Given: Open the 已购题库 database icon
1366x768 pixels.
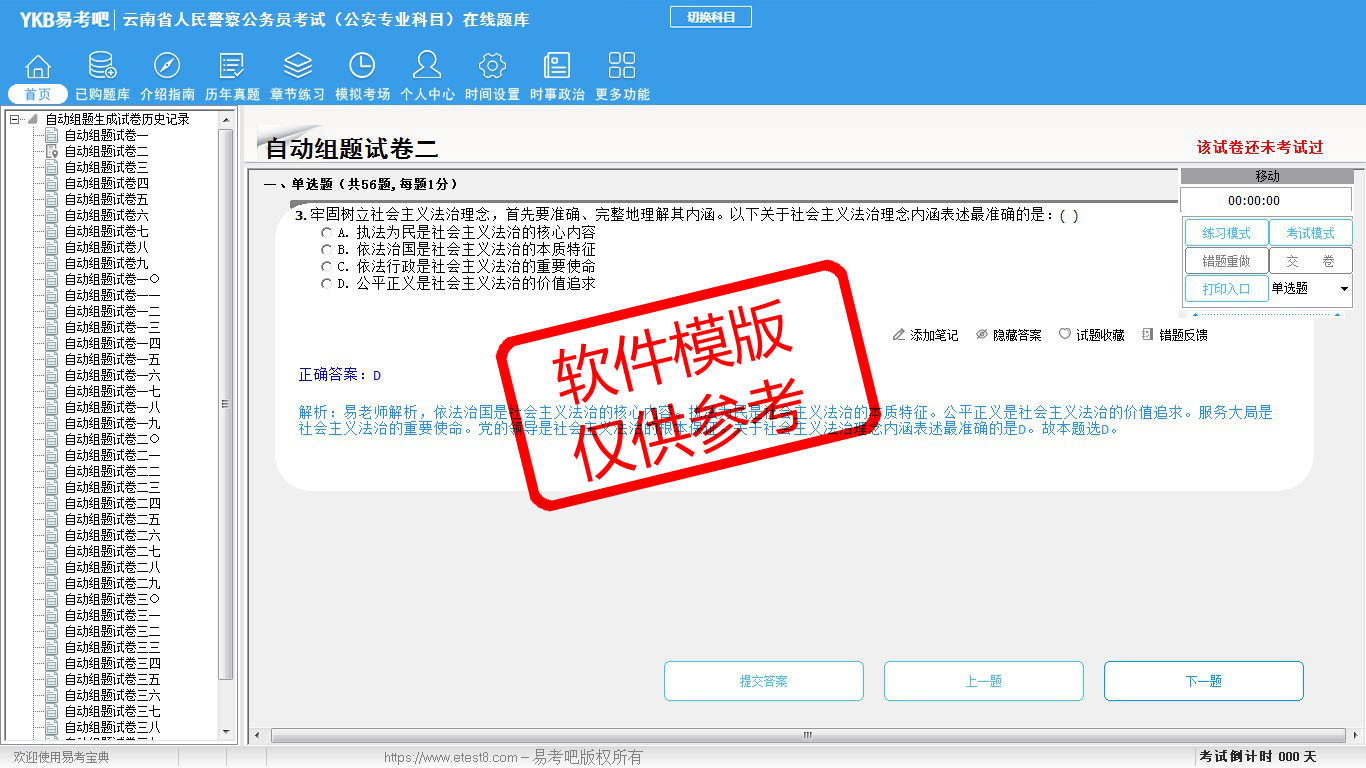Looking at the screenshot, I should (x=102, y=67).
